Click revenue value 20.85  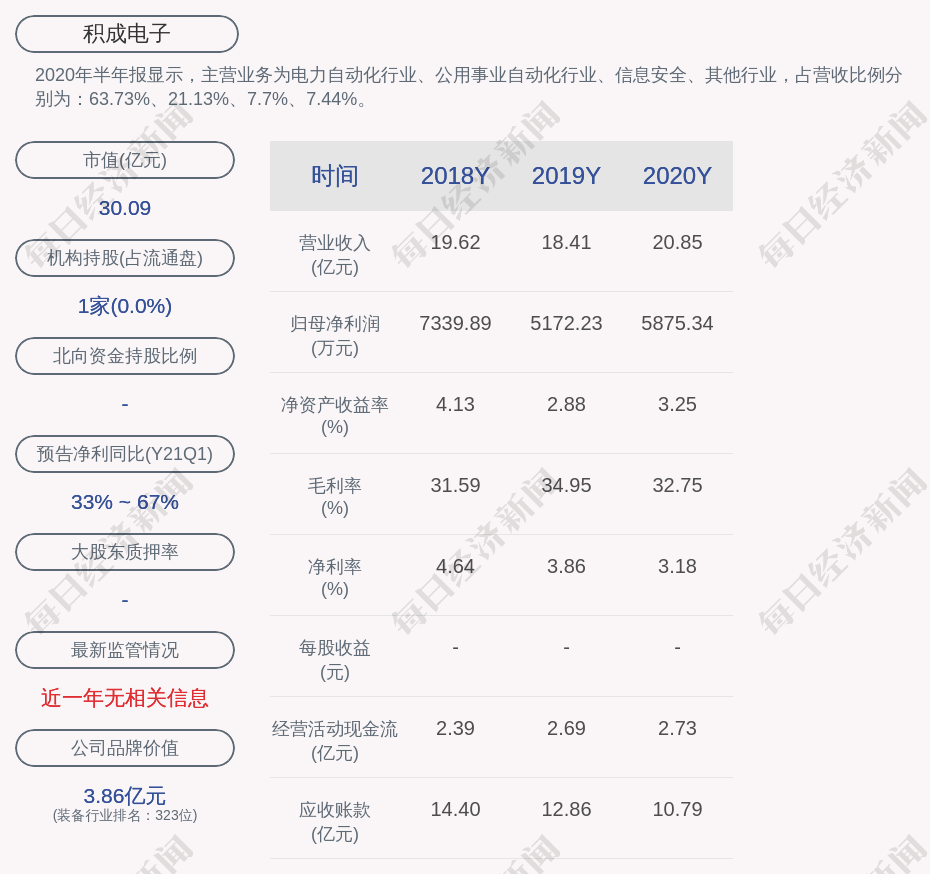[x=677, y=243]
